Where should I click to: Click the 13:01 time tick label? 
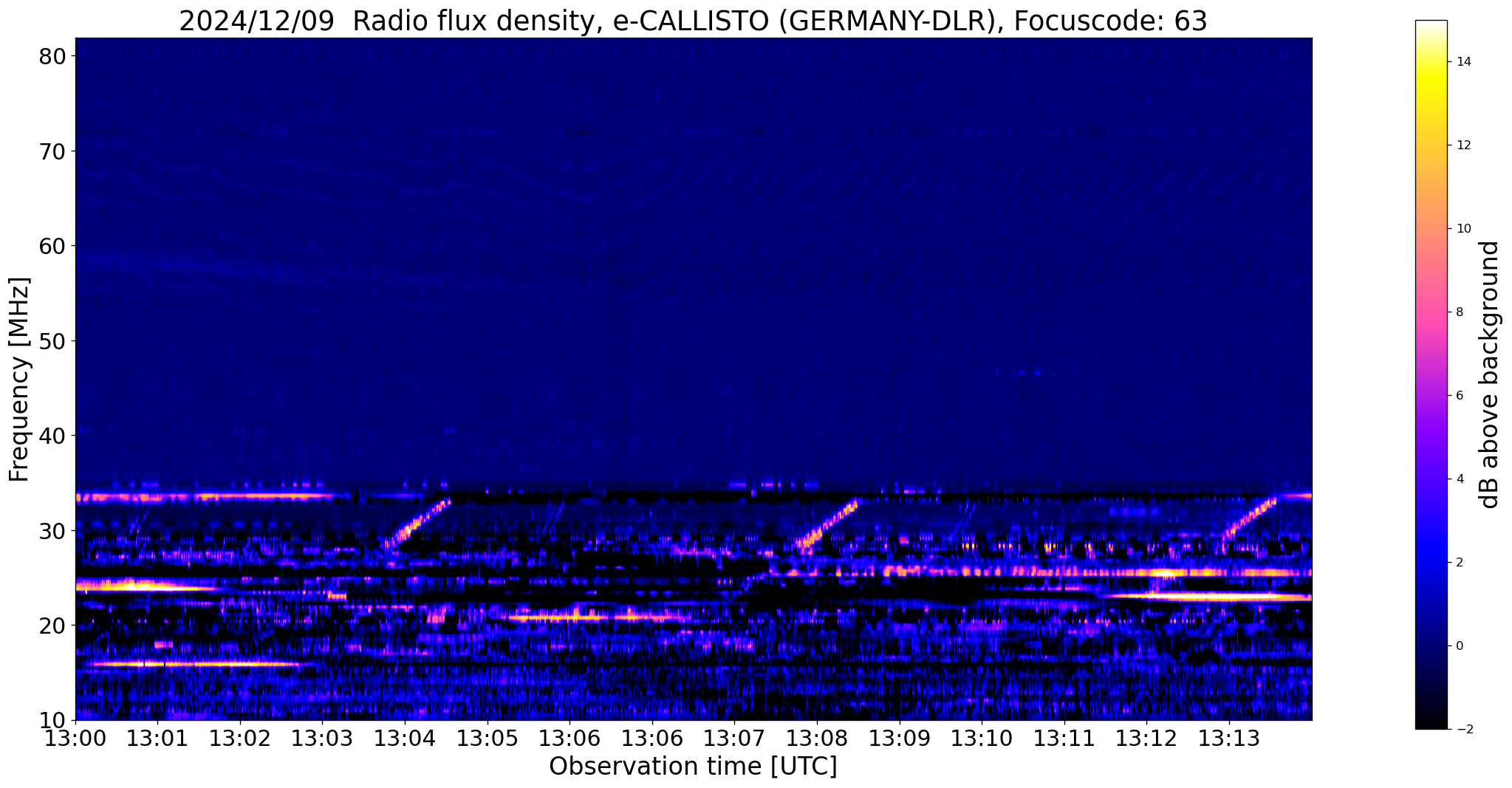(x=158, y=739)
